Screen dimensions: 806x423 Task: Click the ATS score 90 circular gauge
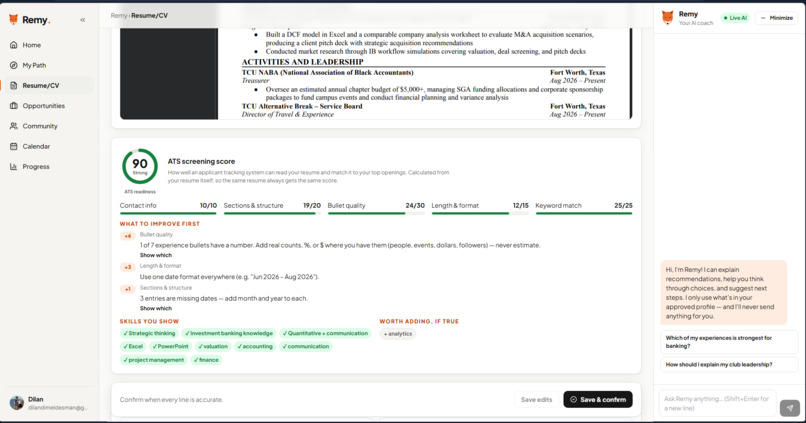pyautogui.click(x=140, y=167)
